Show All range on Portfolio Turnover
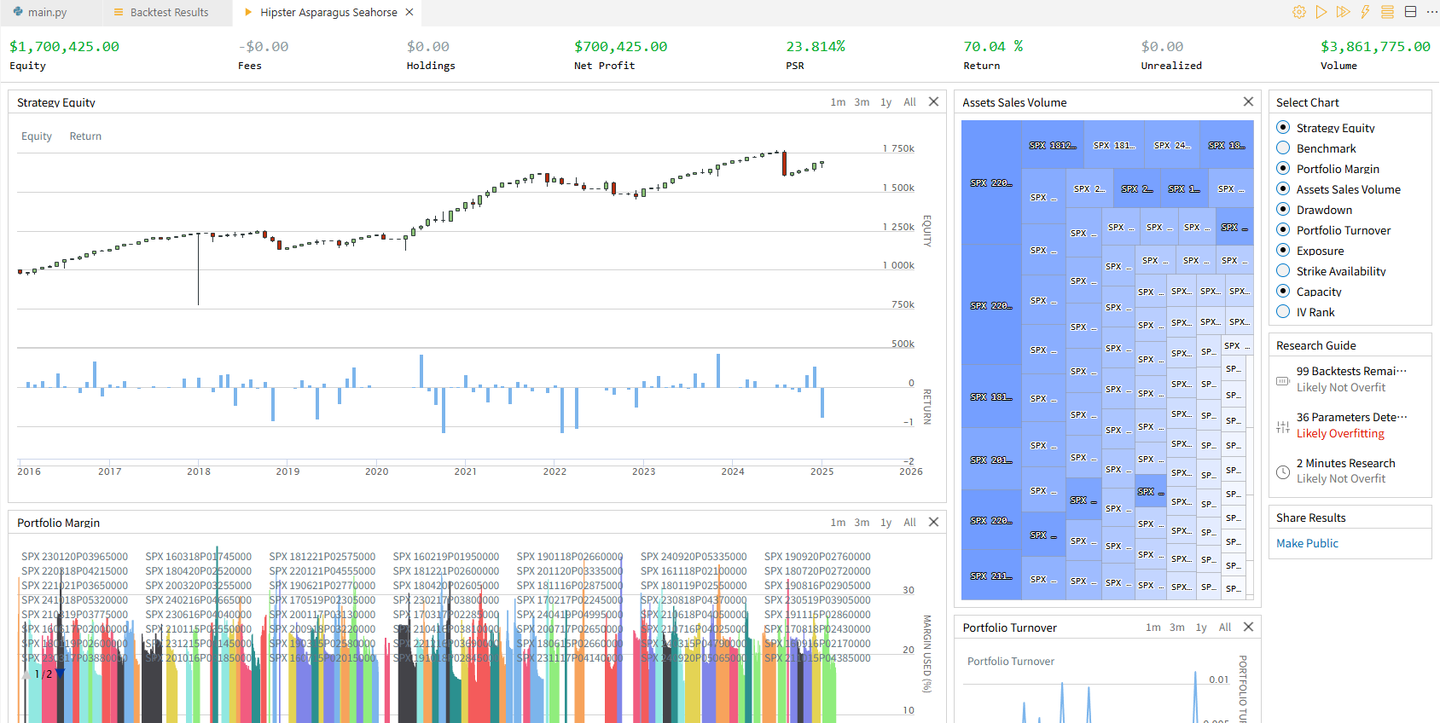 coord(1224,627)
